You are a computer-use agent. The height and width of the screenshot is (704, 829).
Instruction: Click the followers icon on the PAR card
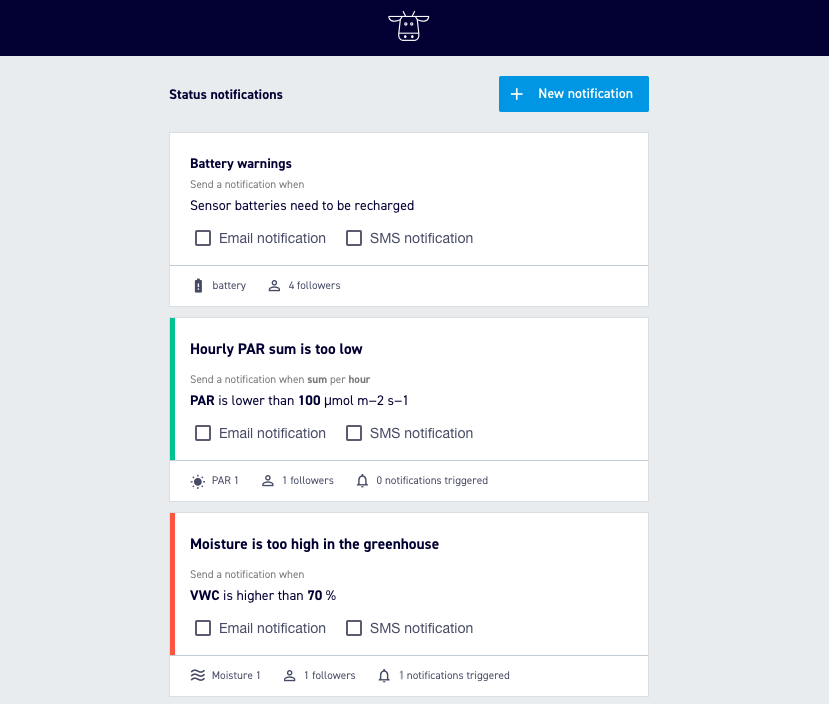[x=267, y=480]
